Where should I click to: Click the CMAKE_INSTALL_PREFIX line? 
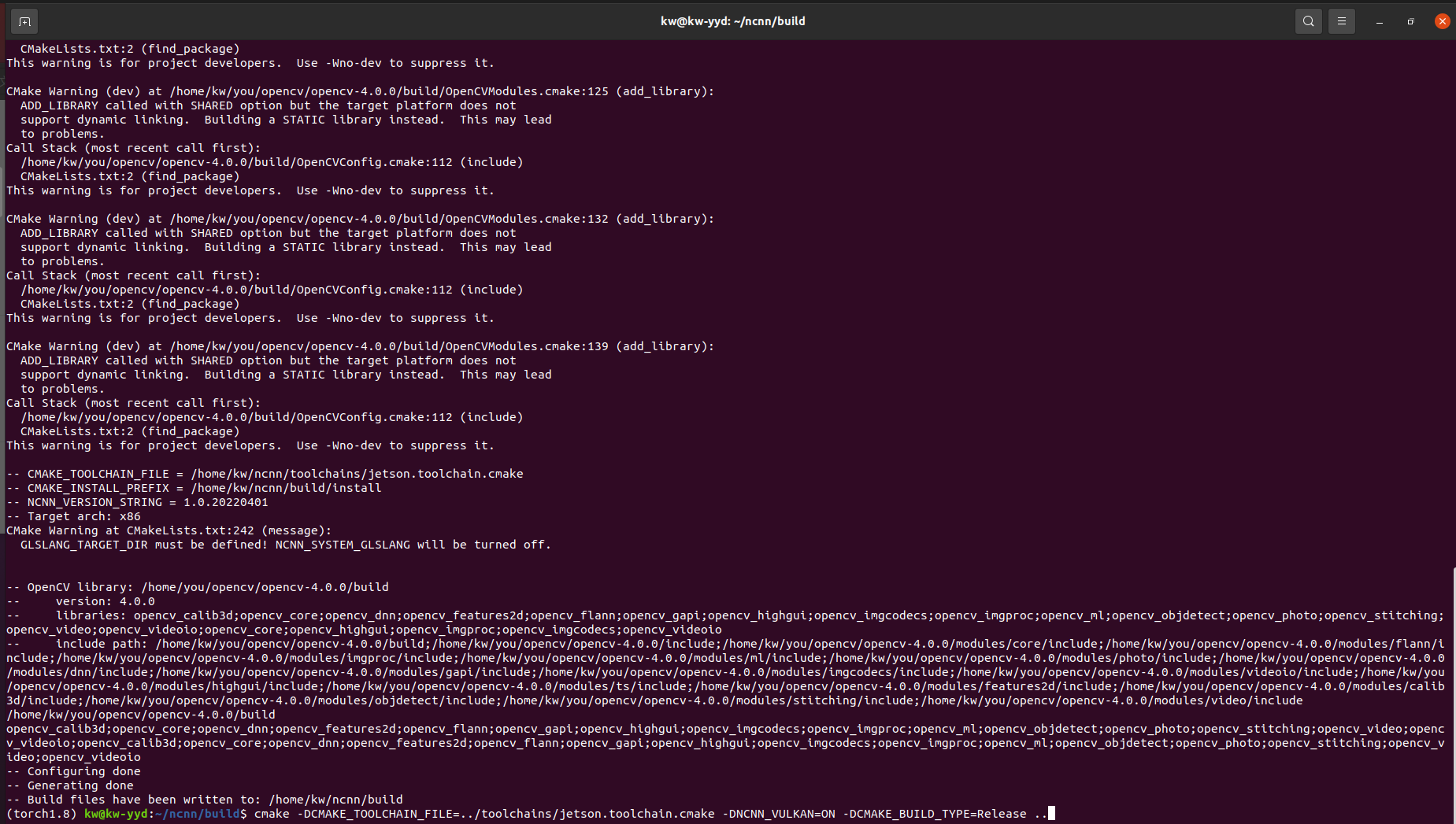194,488
